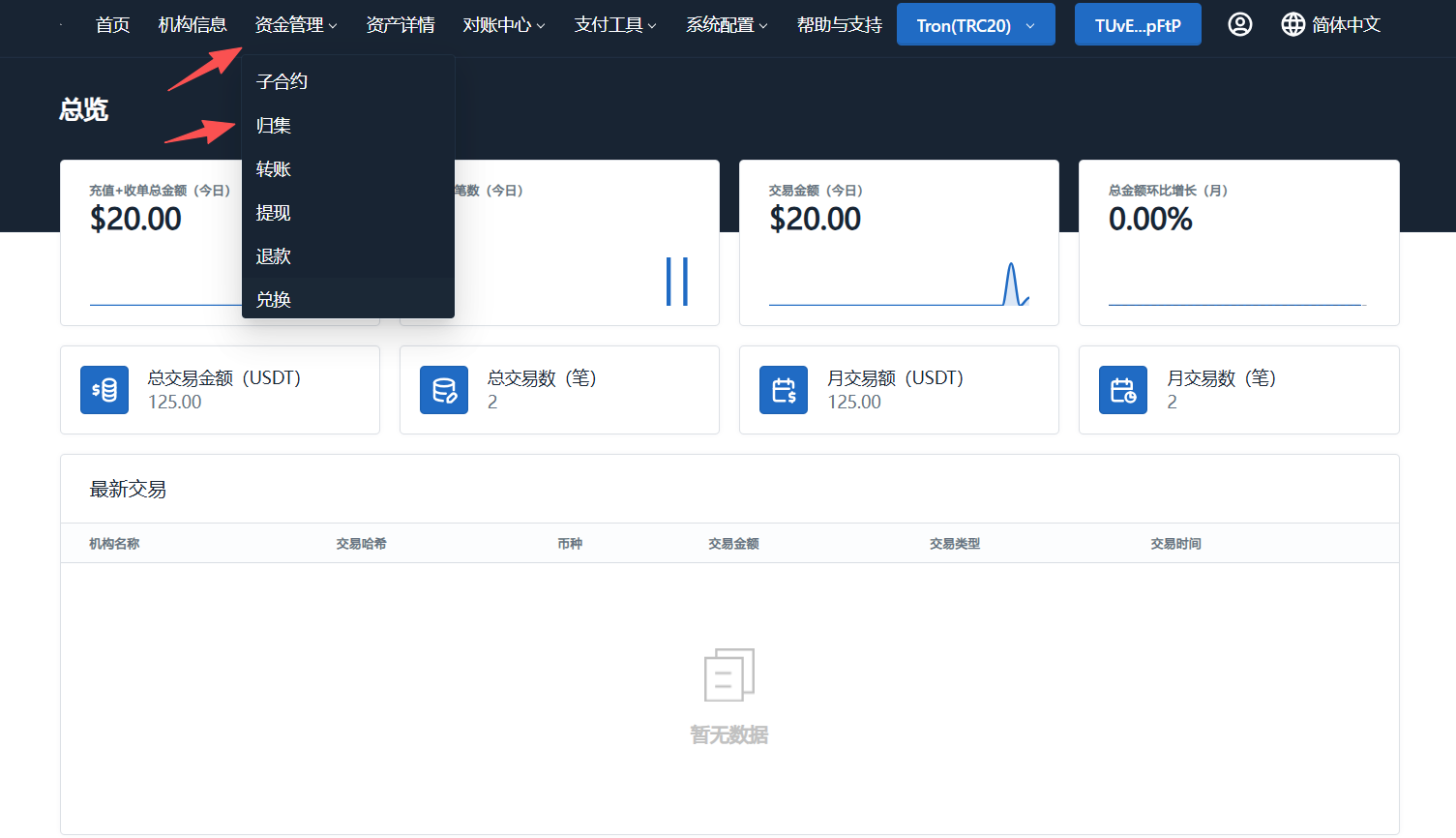Expand the 资金管理 menu

(296, 24)
